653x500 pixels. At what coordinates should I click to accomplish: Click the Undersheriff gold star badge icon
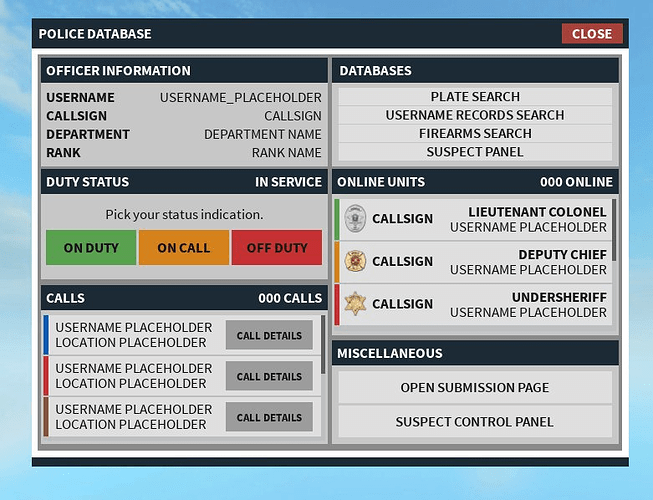tap(355, 303)
